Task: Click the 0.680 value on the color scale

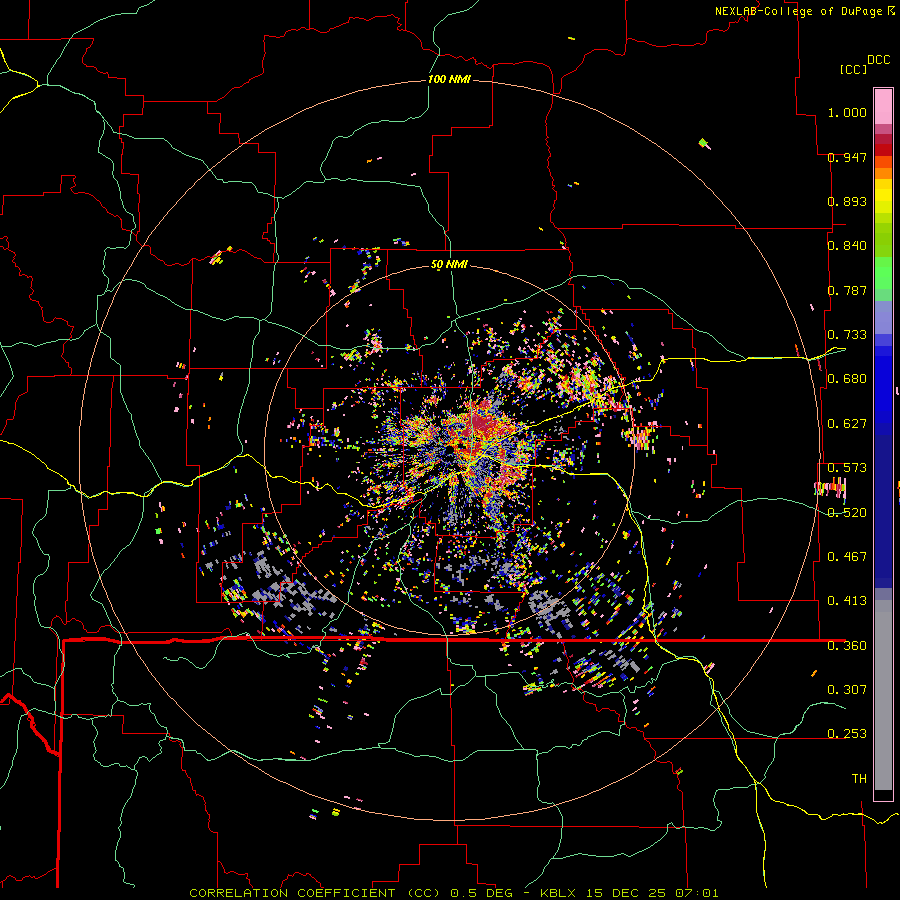Action: (847, 379)
